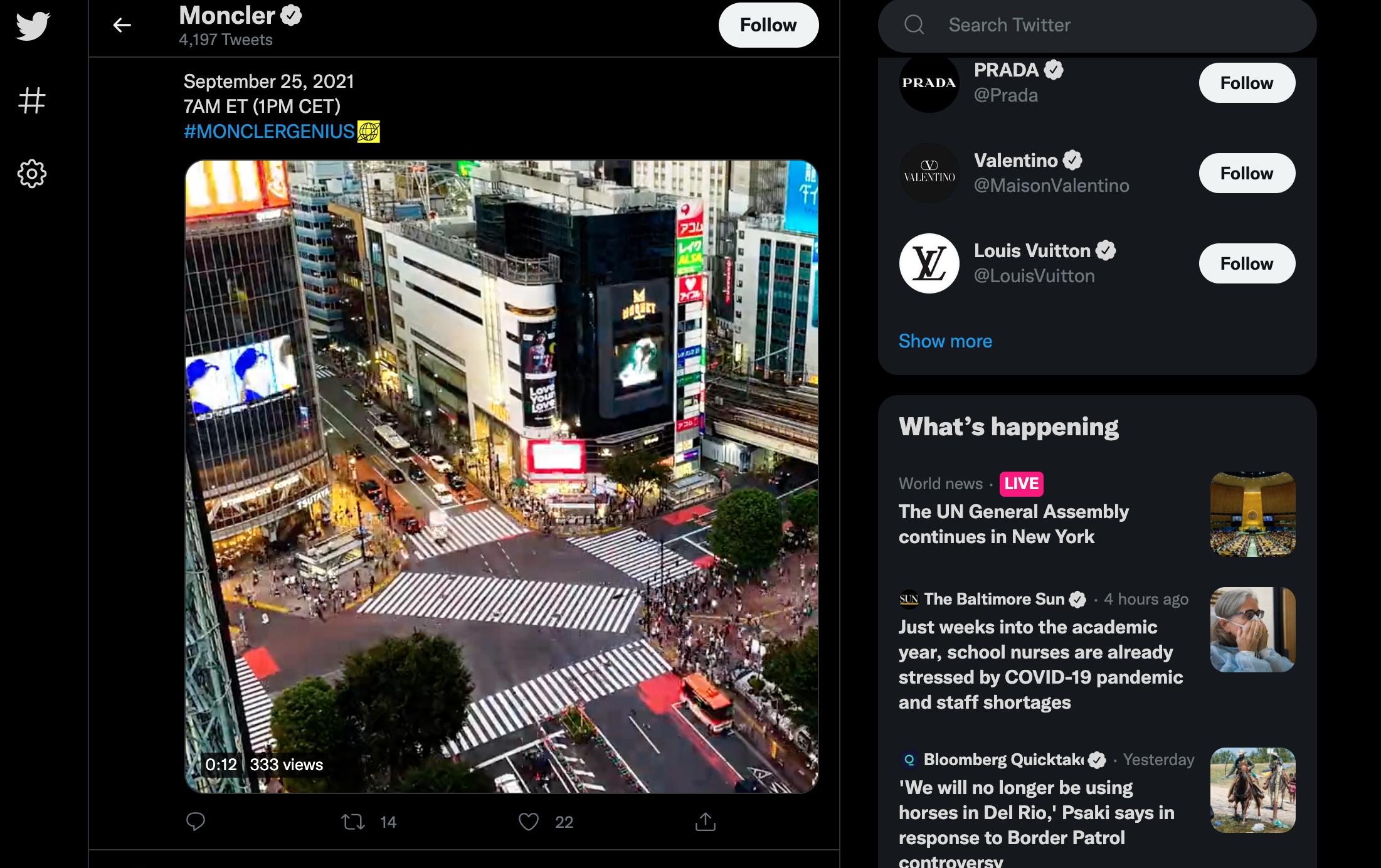Click the @Prada handle

(1006, 95)
